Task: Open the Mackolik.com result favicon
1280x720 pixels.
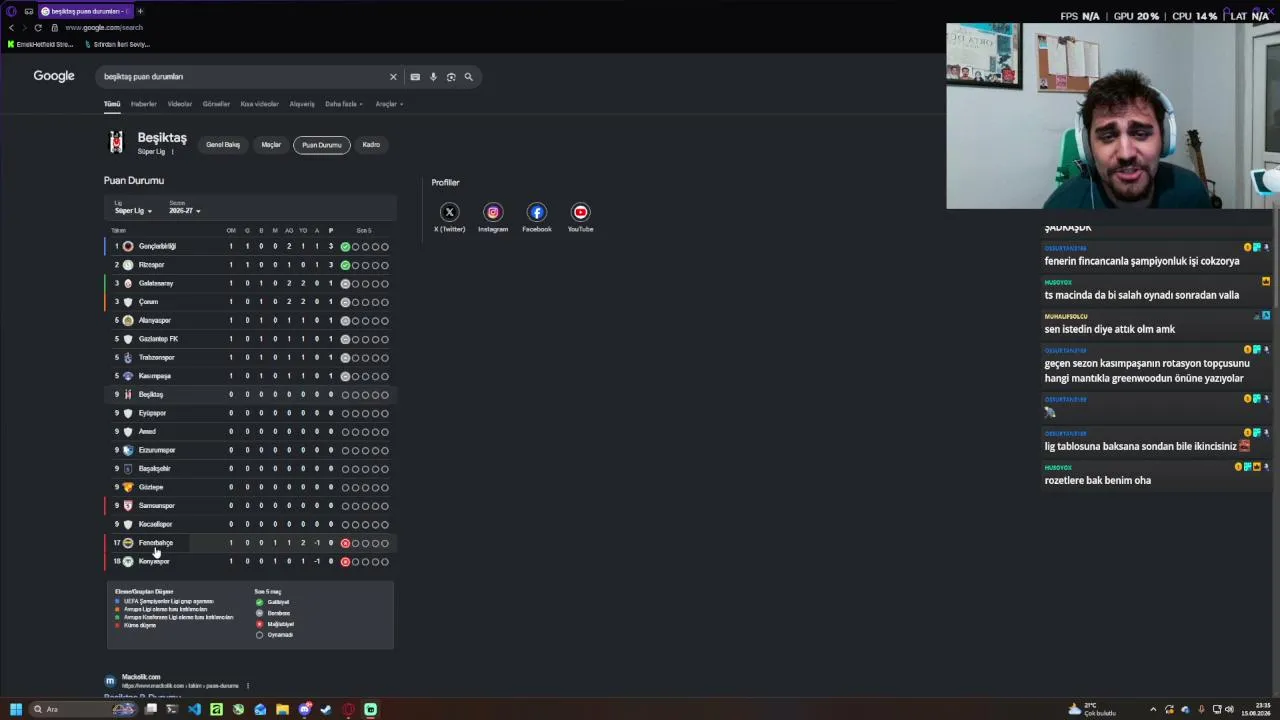Action: 110,681
